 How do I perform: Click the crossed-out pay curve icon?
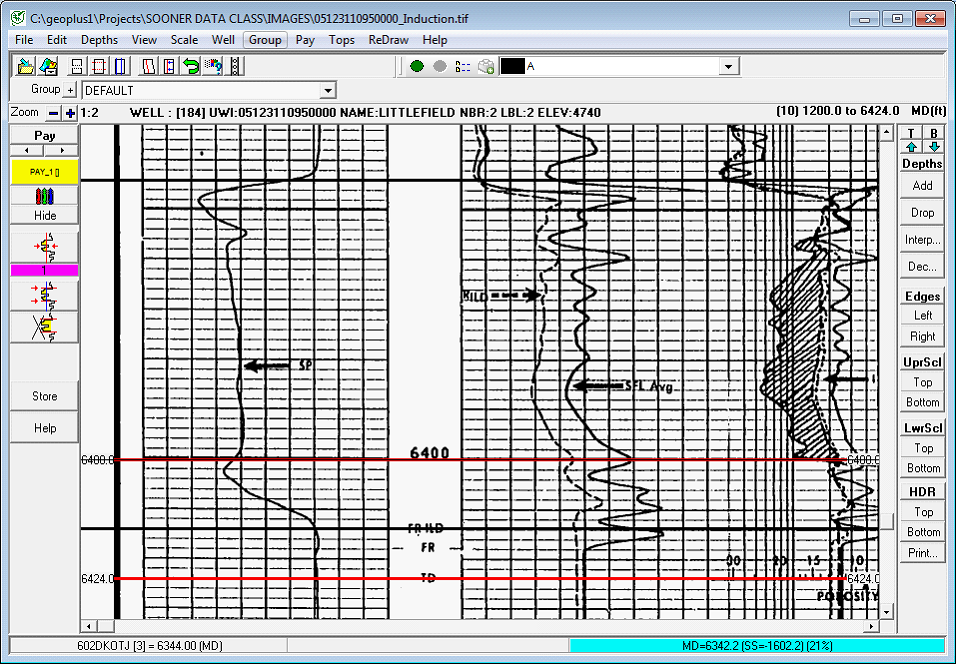click(x=45, y=327)
